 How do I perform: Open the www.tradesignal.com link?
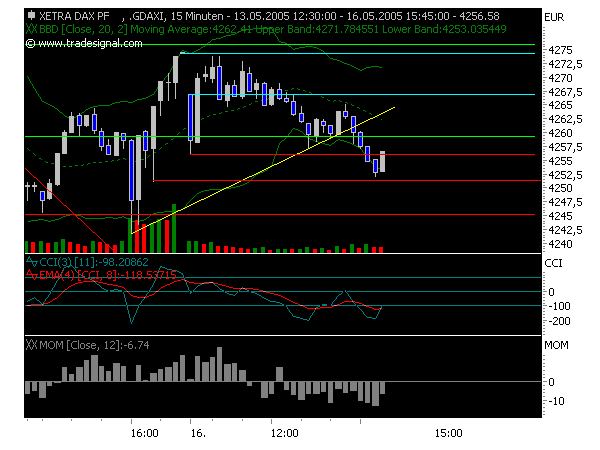tap(90, 43)
